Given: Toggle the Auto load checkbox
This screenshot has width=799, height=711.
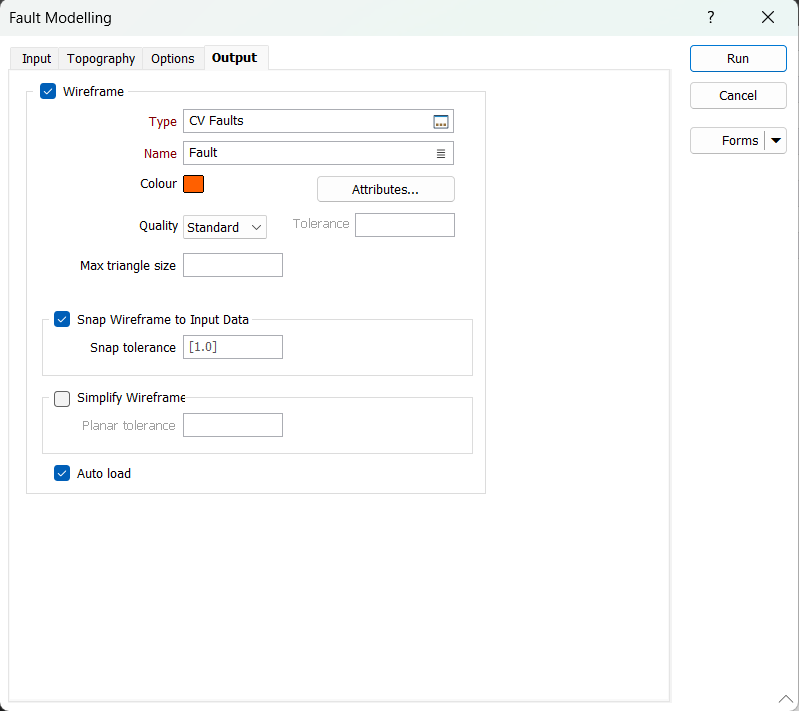Looking at the screenshot, I should [x=62, y=473].
